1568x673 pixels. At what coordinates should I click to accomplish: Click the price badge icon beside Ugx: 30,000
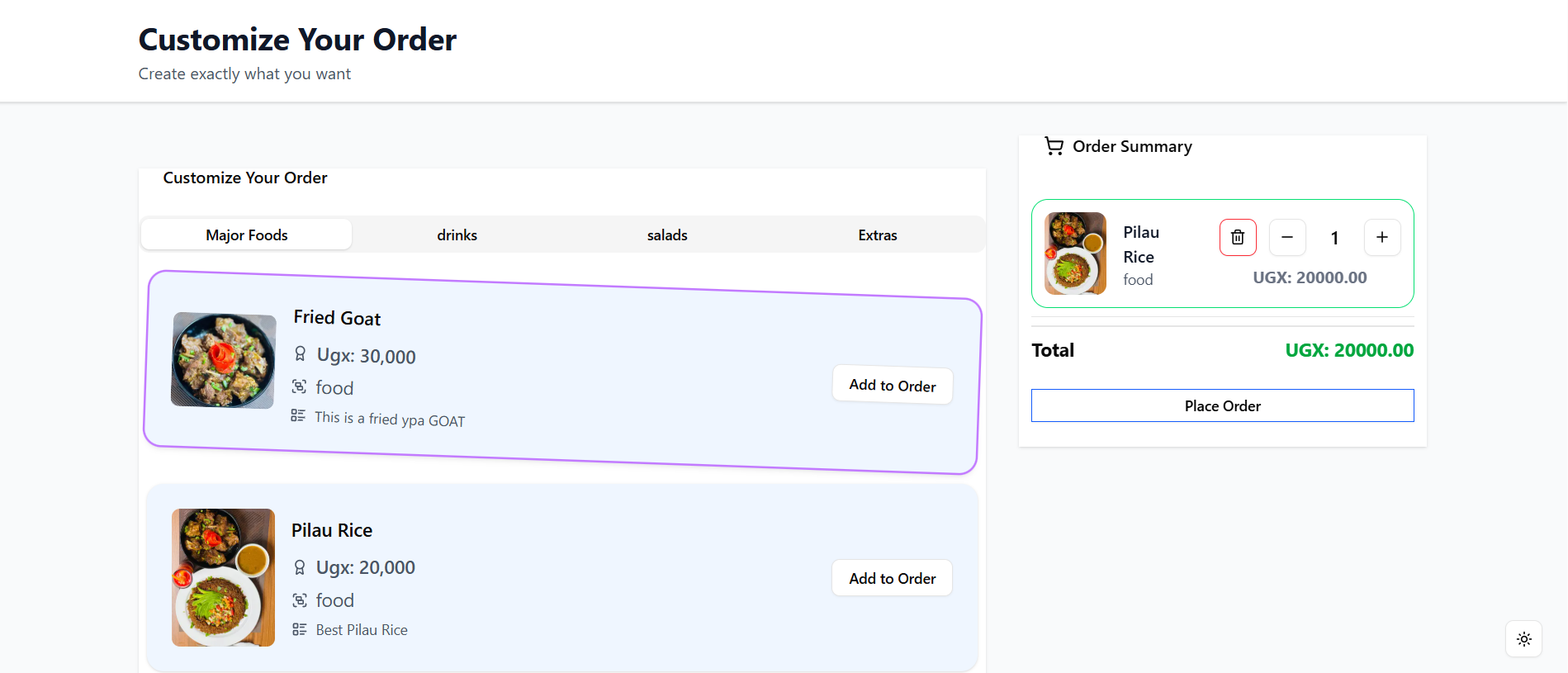coord(301,354)
